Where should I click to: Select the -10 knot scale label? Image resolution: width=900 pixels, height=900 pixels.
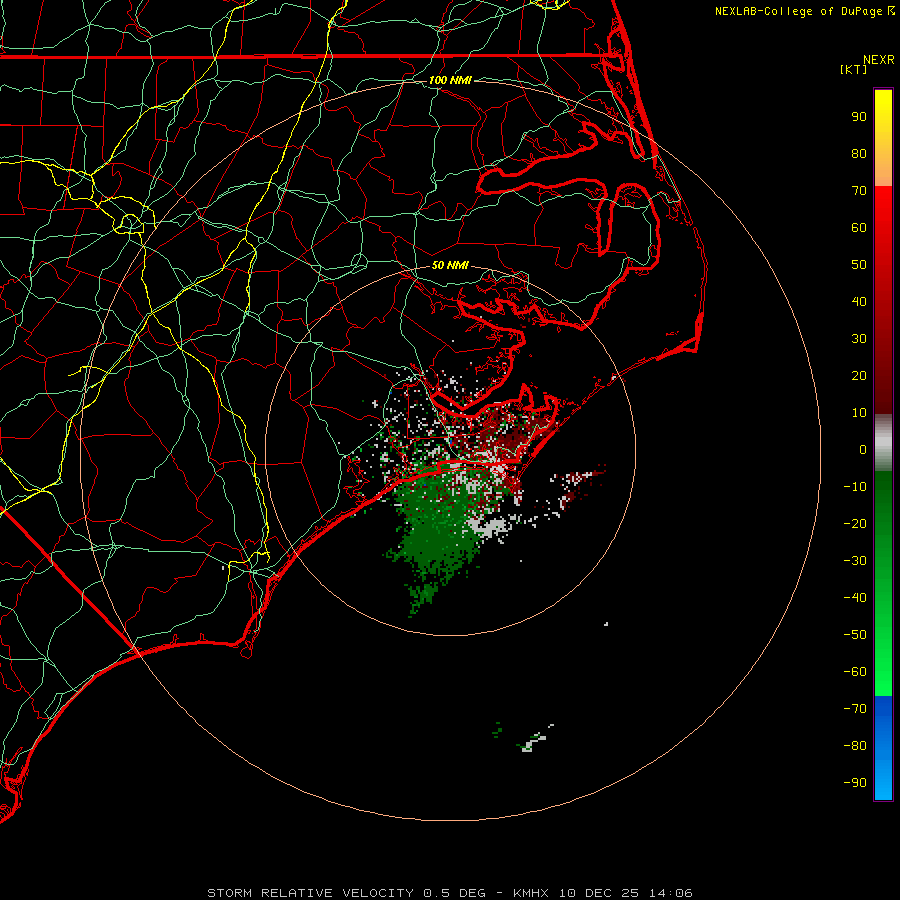[x=855, y=487]
